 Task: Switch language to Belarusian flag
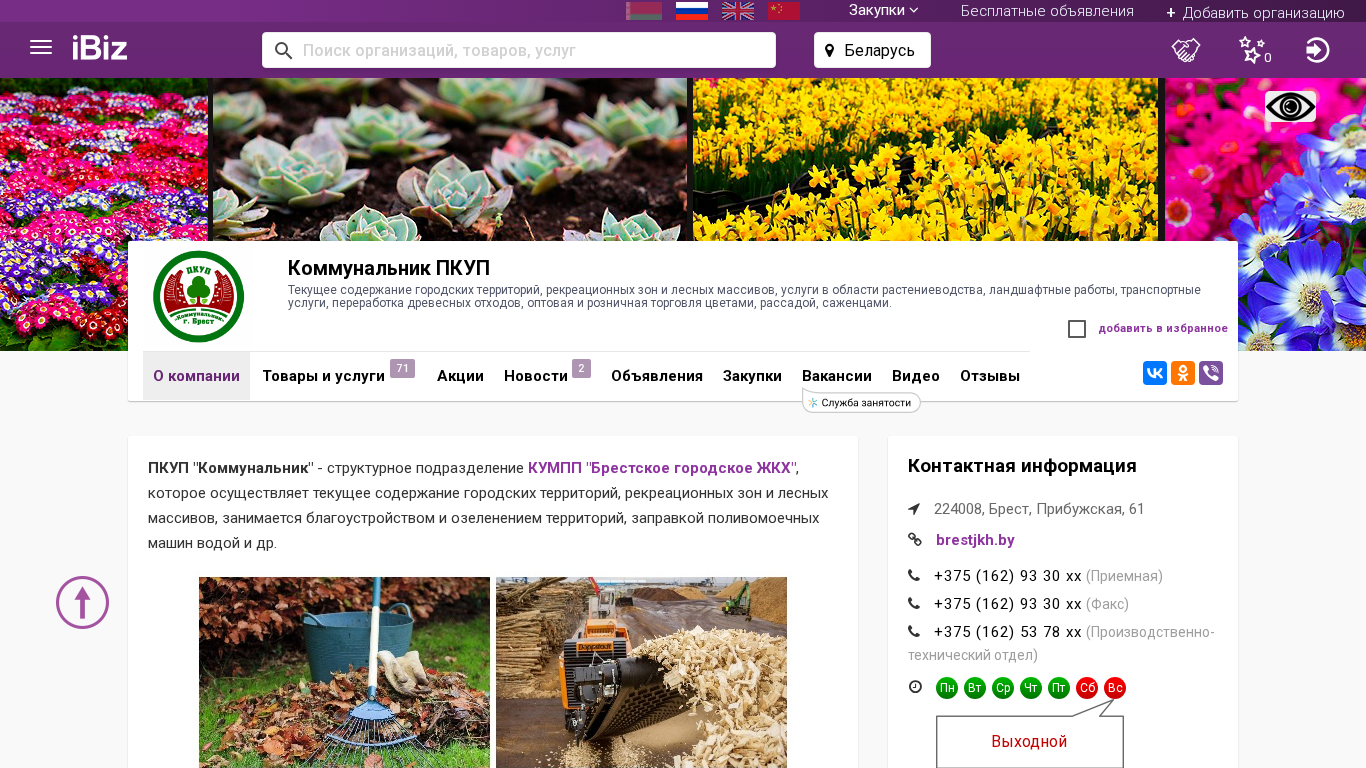[x=644, y=11]
